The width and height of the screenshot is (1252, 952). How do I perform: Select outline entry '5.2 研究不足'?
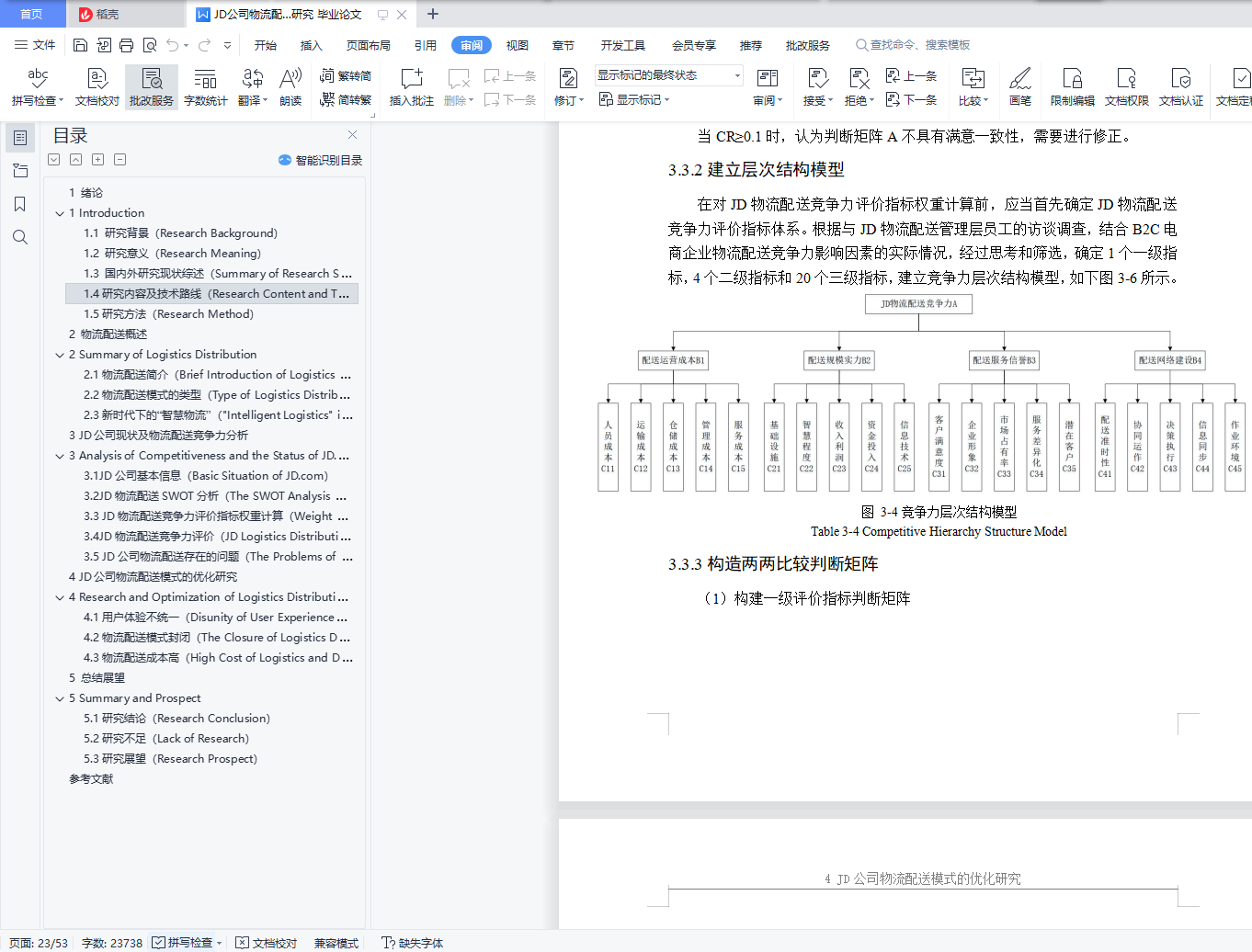[x=166, y=739]
